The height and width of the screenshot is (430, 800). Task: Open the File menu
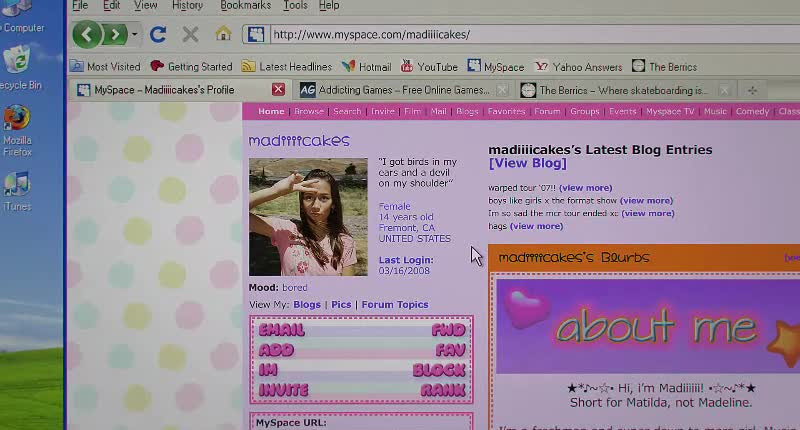(80, 6)
